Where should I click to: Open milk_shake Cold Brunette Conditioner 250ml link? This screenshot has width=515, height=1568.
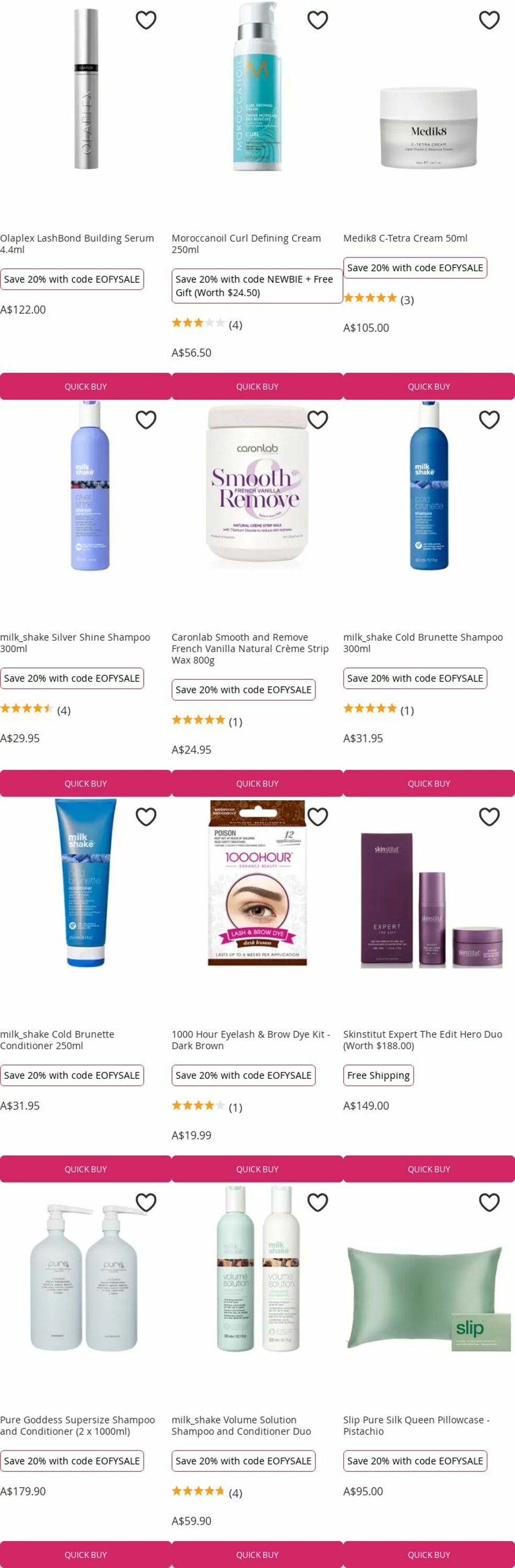pos(57,1040)
